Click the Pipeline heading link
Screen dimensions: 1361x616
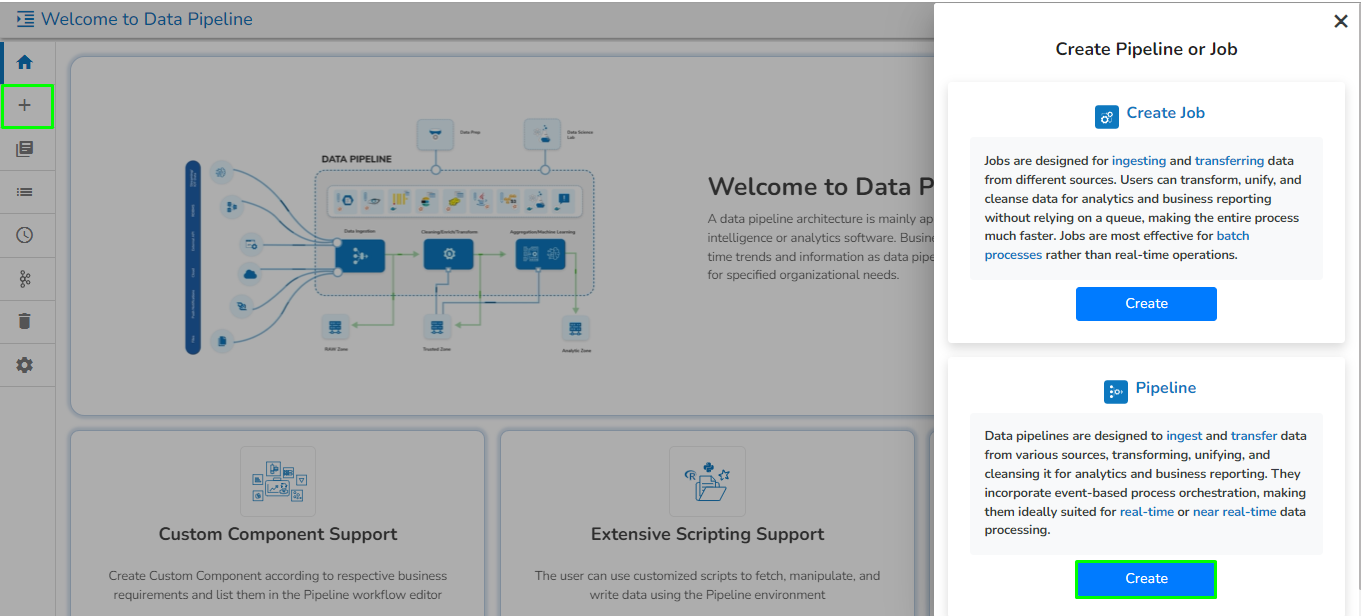pos(1166,388)
